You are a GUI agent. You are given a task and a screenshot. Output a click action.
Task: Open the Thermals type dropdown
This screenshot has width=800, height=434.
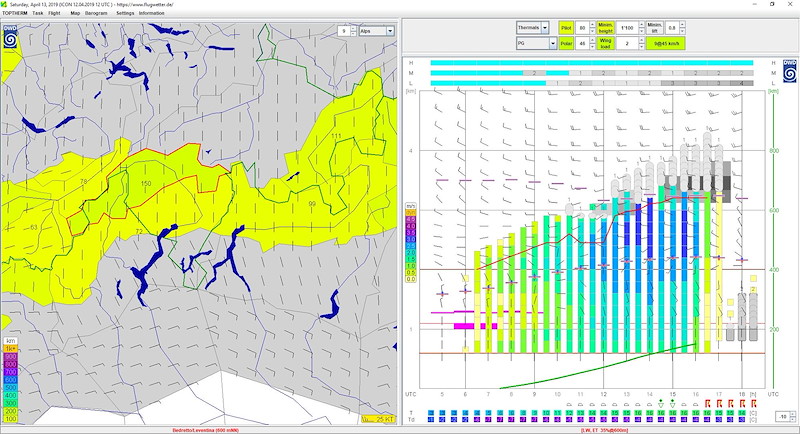pos(546,28)
